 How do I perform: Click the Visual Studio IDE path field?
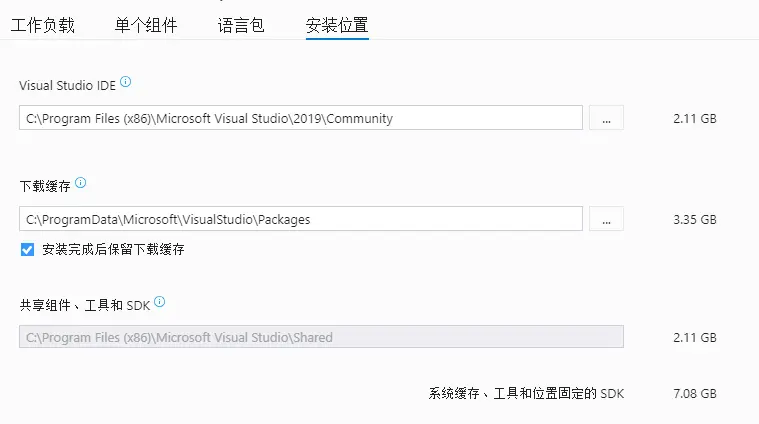(301, 118)
